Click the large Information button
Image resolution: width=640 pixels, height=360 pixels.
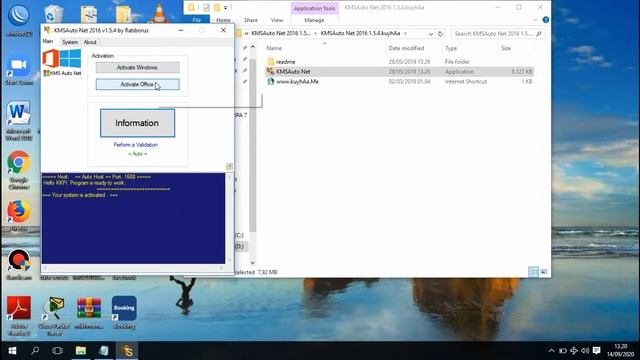pyautogui.click(x=138, y=123)
